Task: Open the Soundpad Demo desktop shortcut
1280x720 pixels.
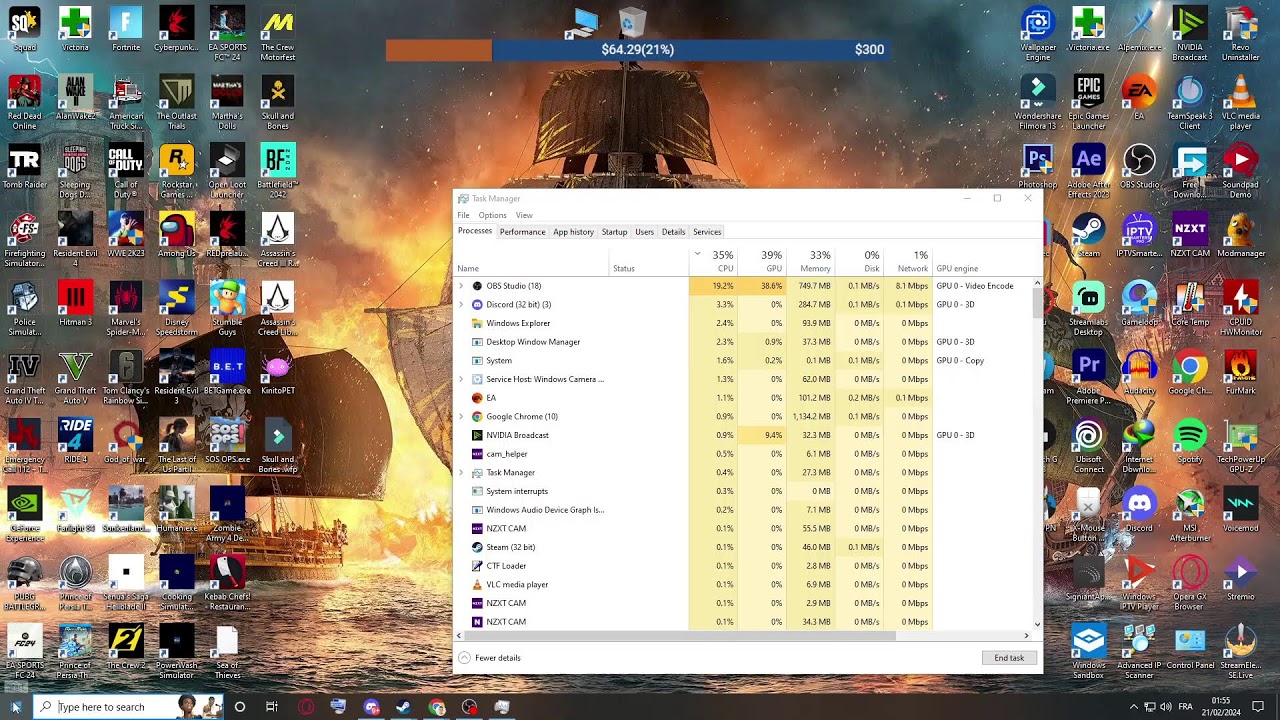Action: tap(1241, 171)
